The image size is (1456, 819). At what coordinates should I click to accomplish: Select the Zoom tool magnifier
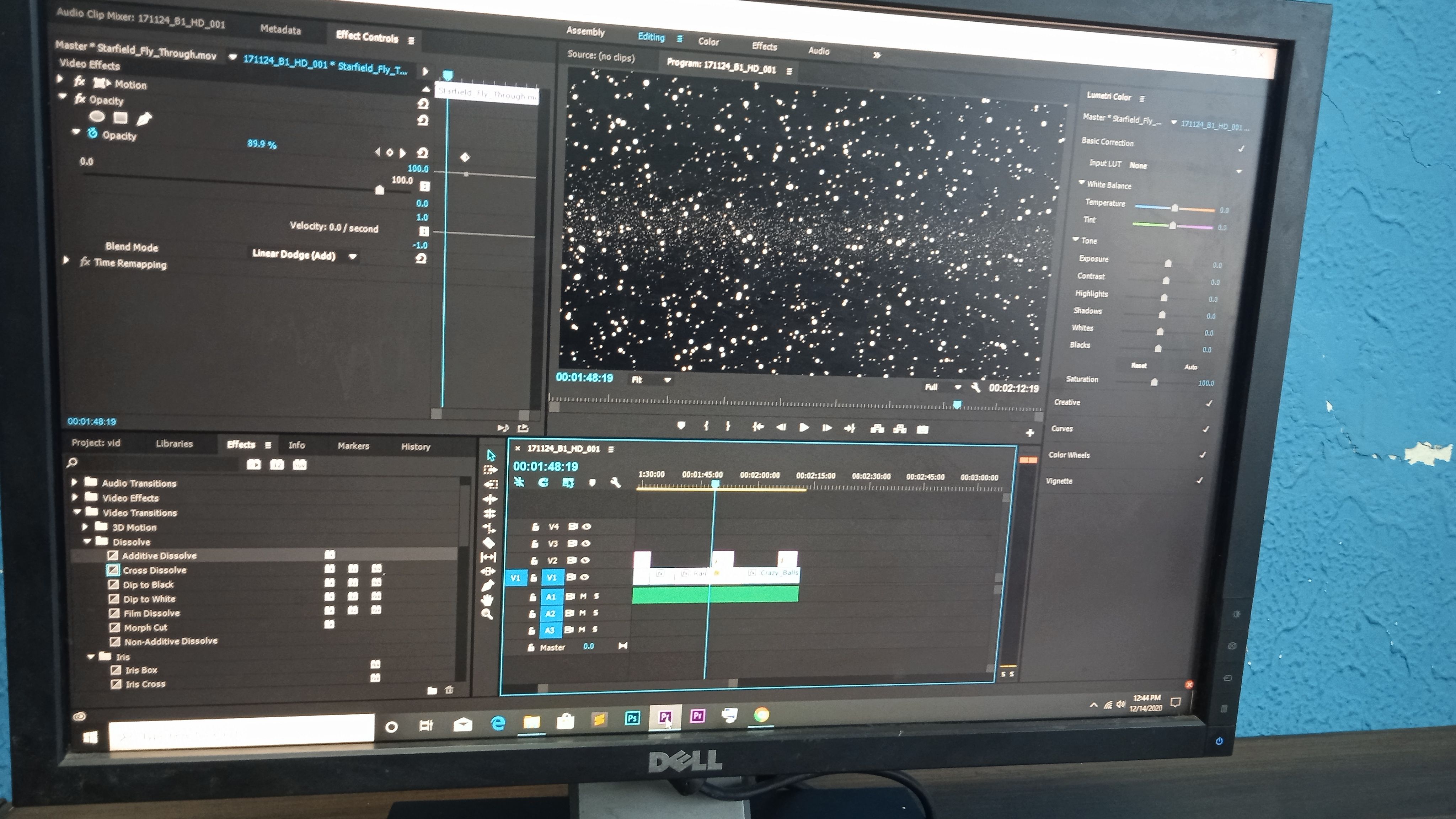[x=487, y=614]
